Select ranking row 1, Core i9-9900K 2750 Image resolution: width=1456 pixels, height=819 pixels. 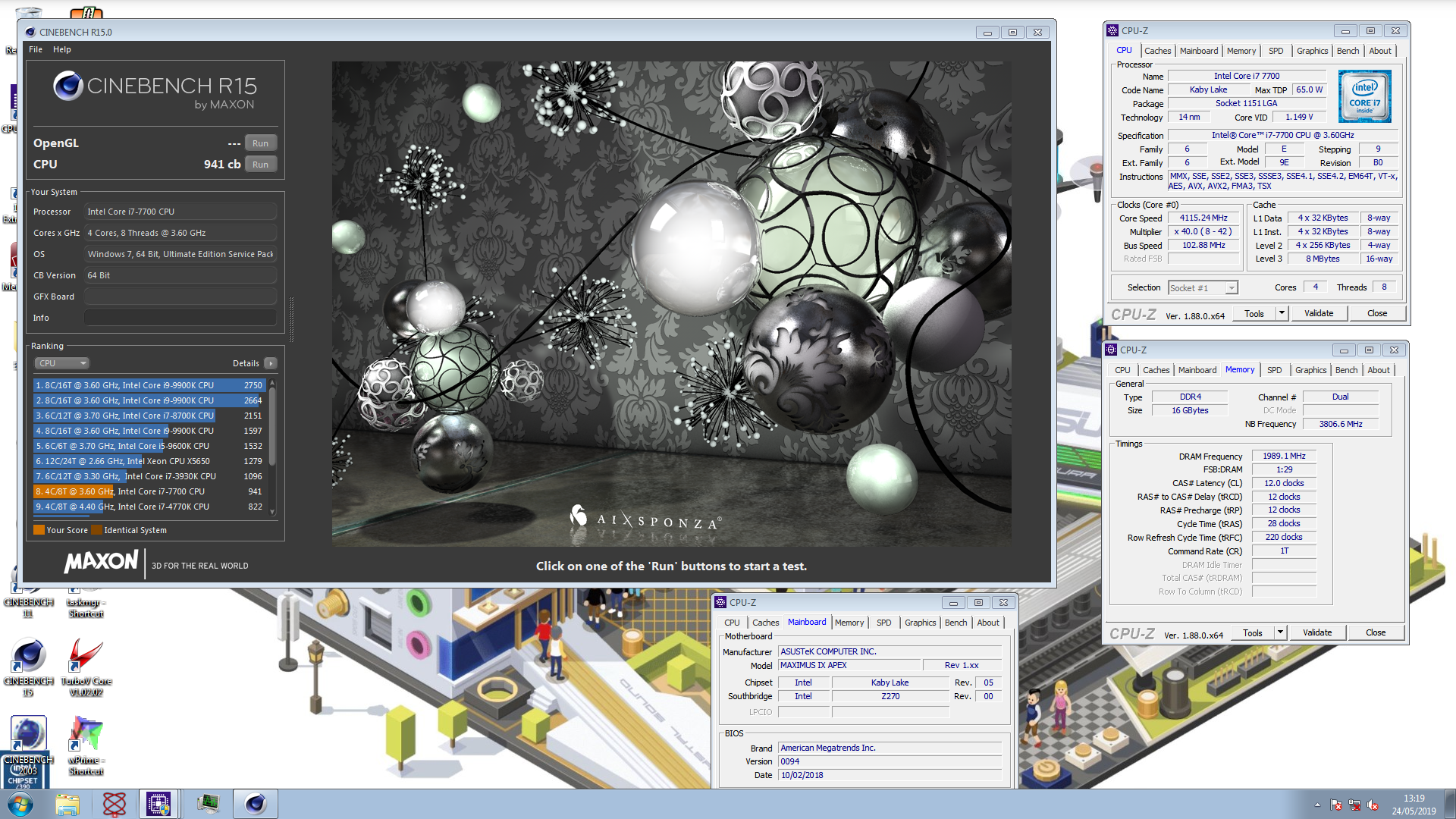(149, 385)
